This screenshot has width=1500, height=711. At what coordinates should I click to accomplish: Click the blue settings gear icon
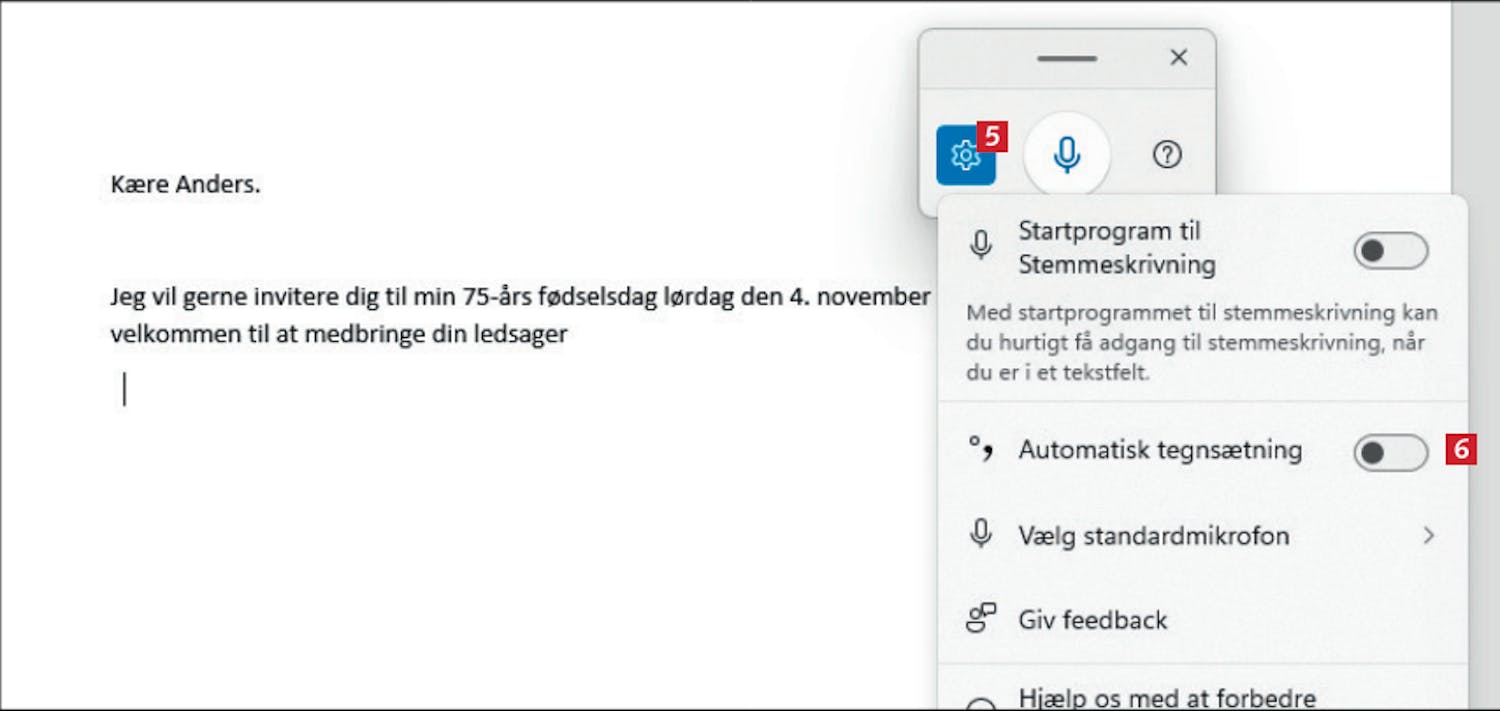coord(966,155)
